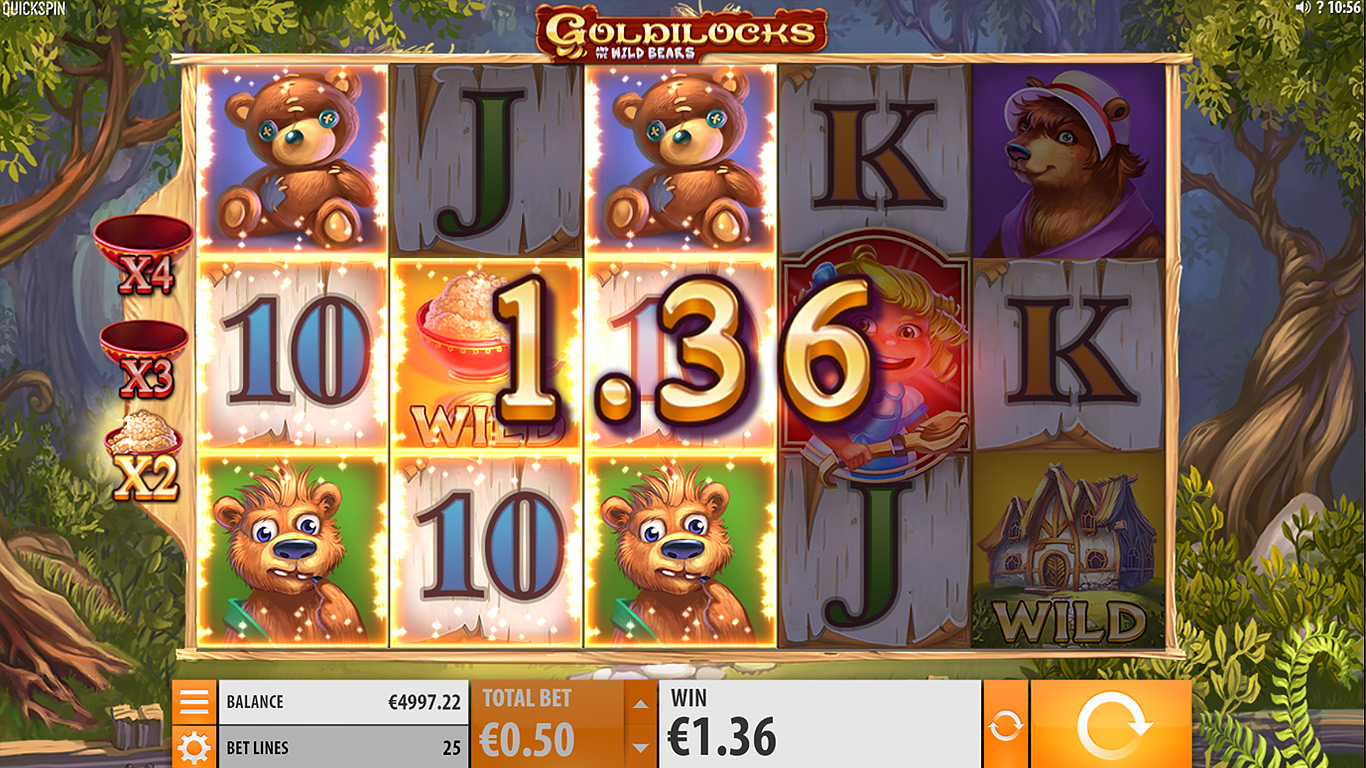Select the cottage WILD symbol

(1069, 551)
